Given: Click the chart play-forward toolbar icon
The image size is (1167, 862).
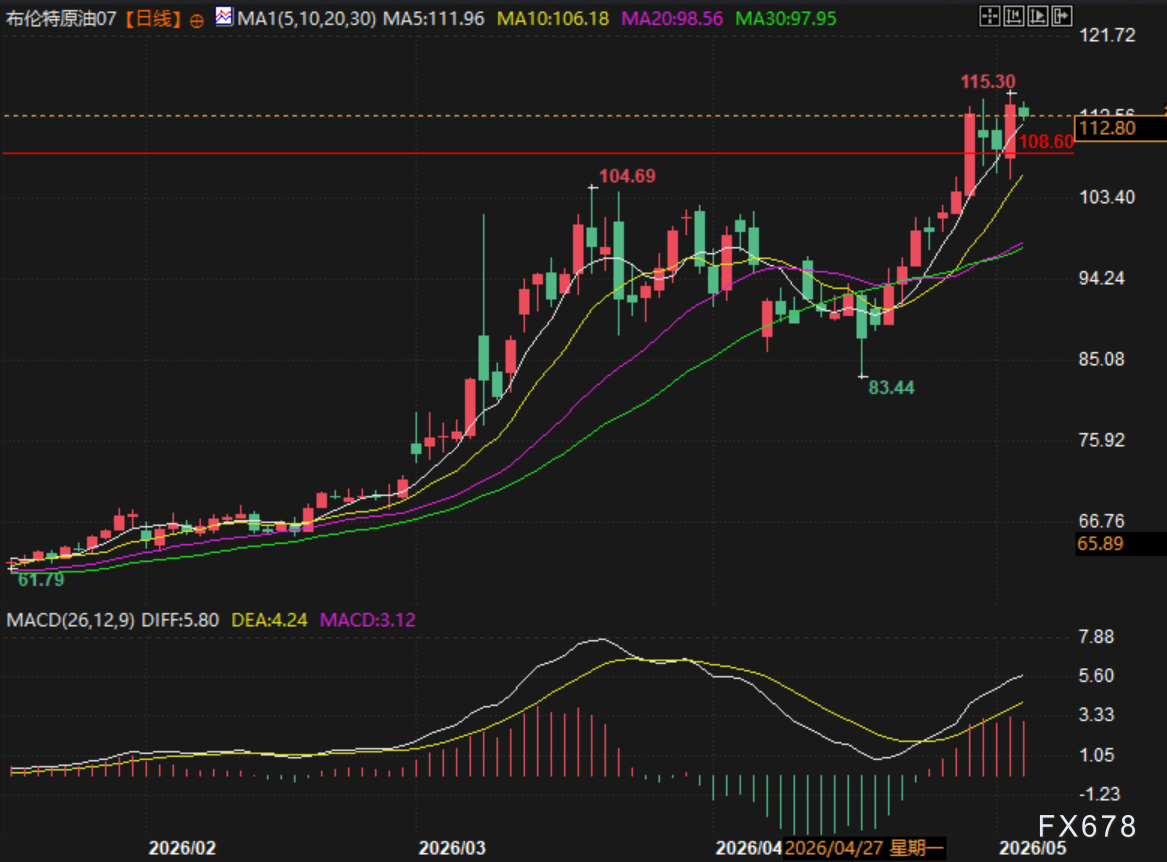Looking at the screenshot, I should tap(1037, 16).
